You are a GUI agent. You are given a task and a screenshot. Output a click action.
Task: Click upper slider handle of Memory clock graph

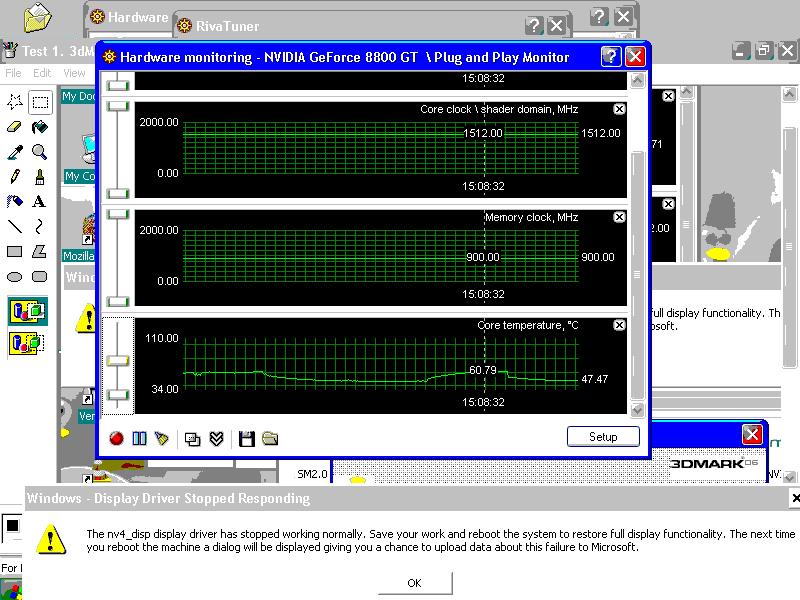pyautogui.click(x=118, y=214)
